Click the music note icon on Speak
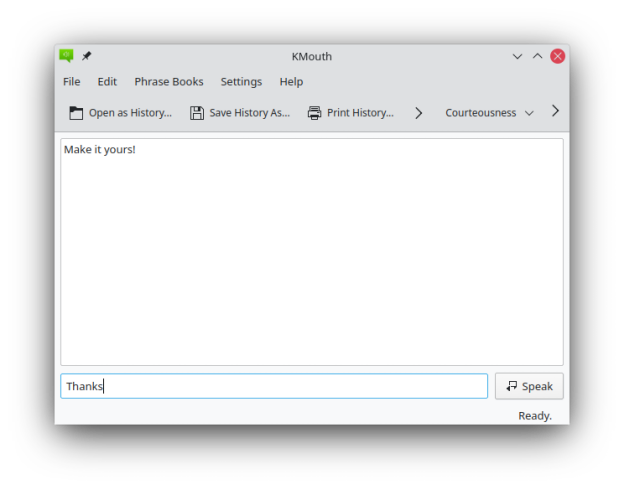624x489 pixels. coord(512,386)
